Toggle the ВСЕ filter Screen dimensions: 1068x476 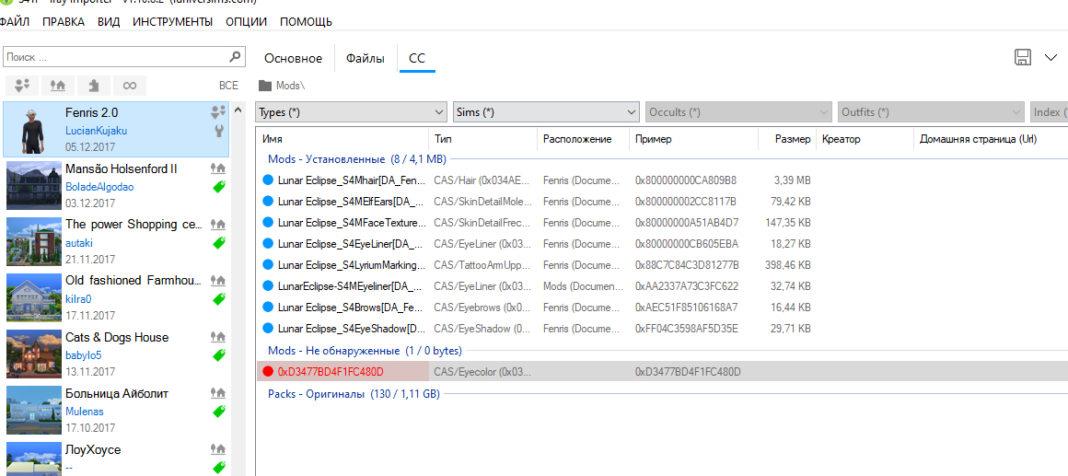pyautogui.click(x=227, y=86)
